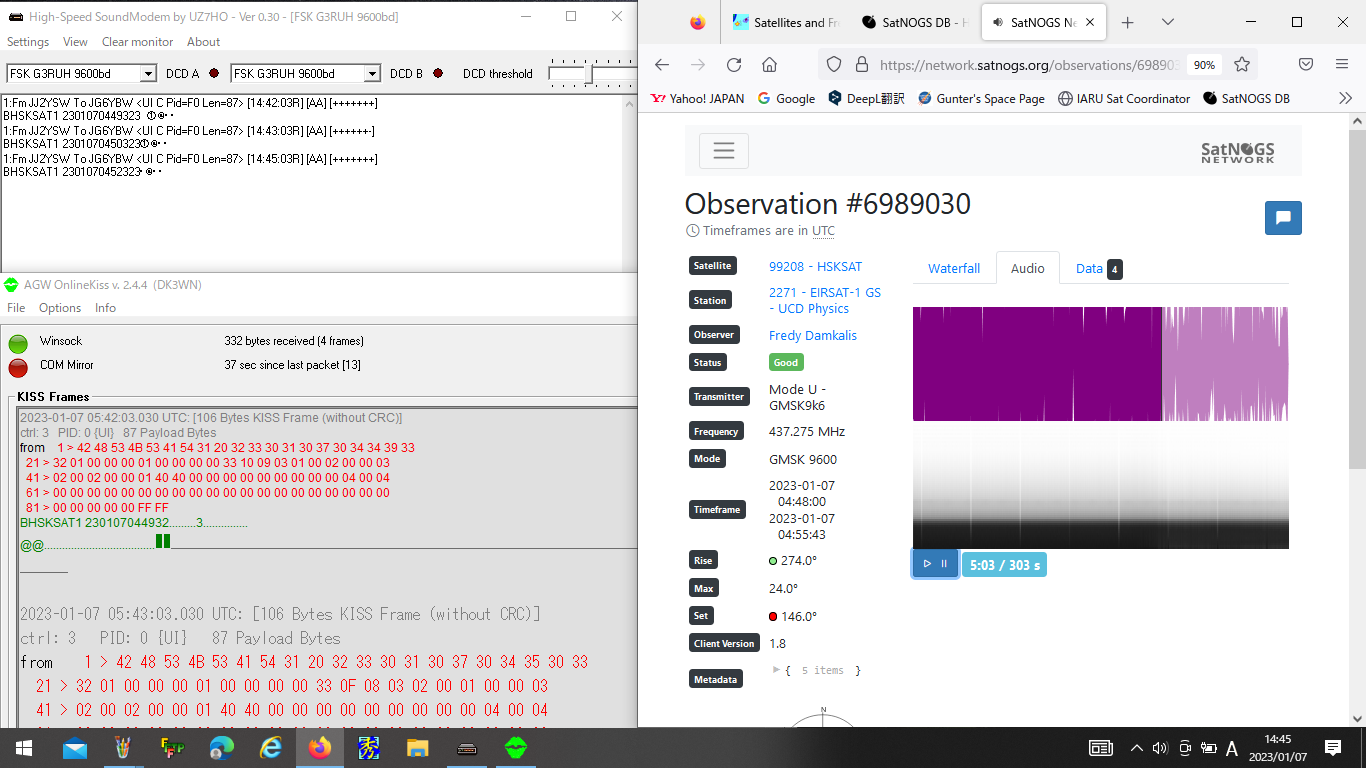Open satellite link 99208 - HSKSAT
Screen dimensions: 1366x768
tap(815, 267)
